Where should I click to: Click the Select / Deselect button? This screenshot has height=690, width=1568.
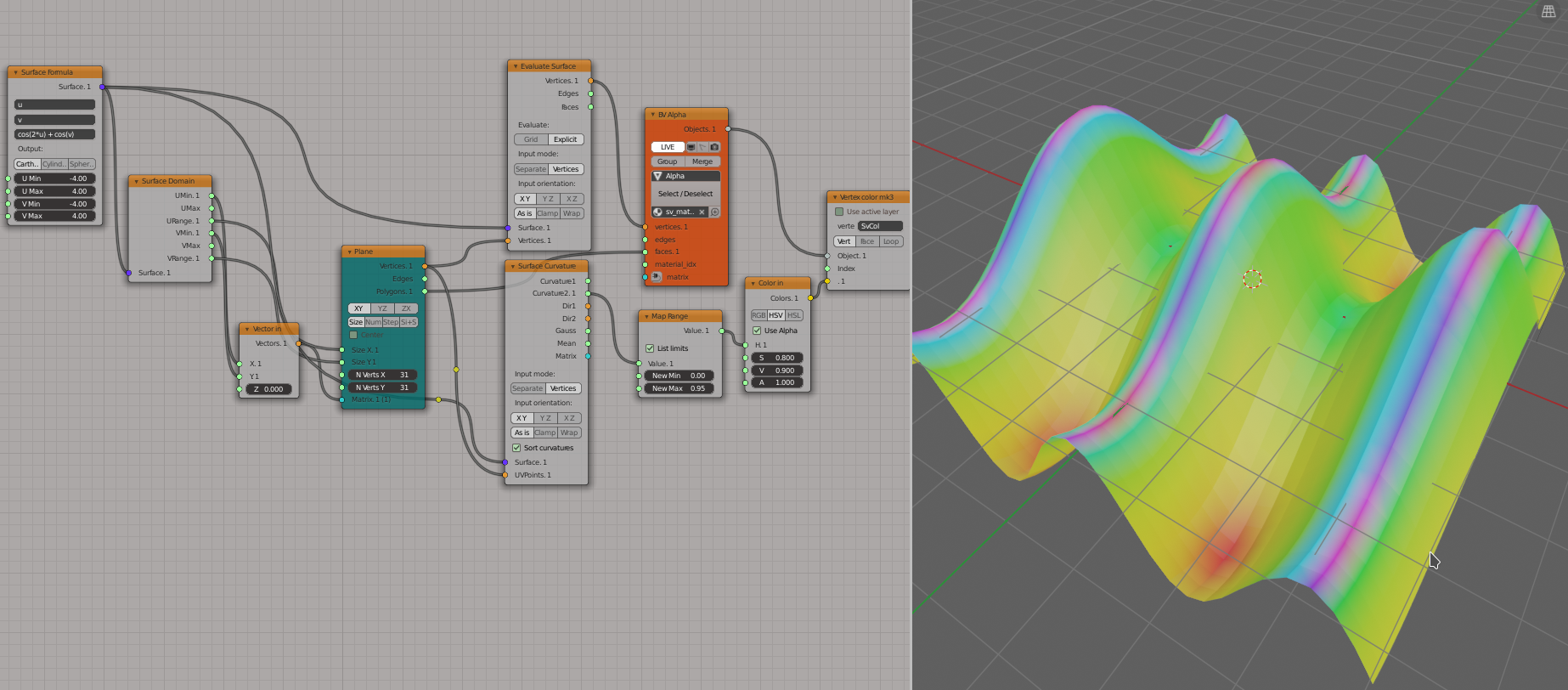tap(685, 194)
